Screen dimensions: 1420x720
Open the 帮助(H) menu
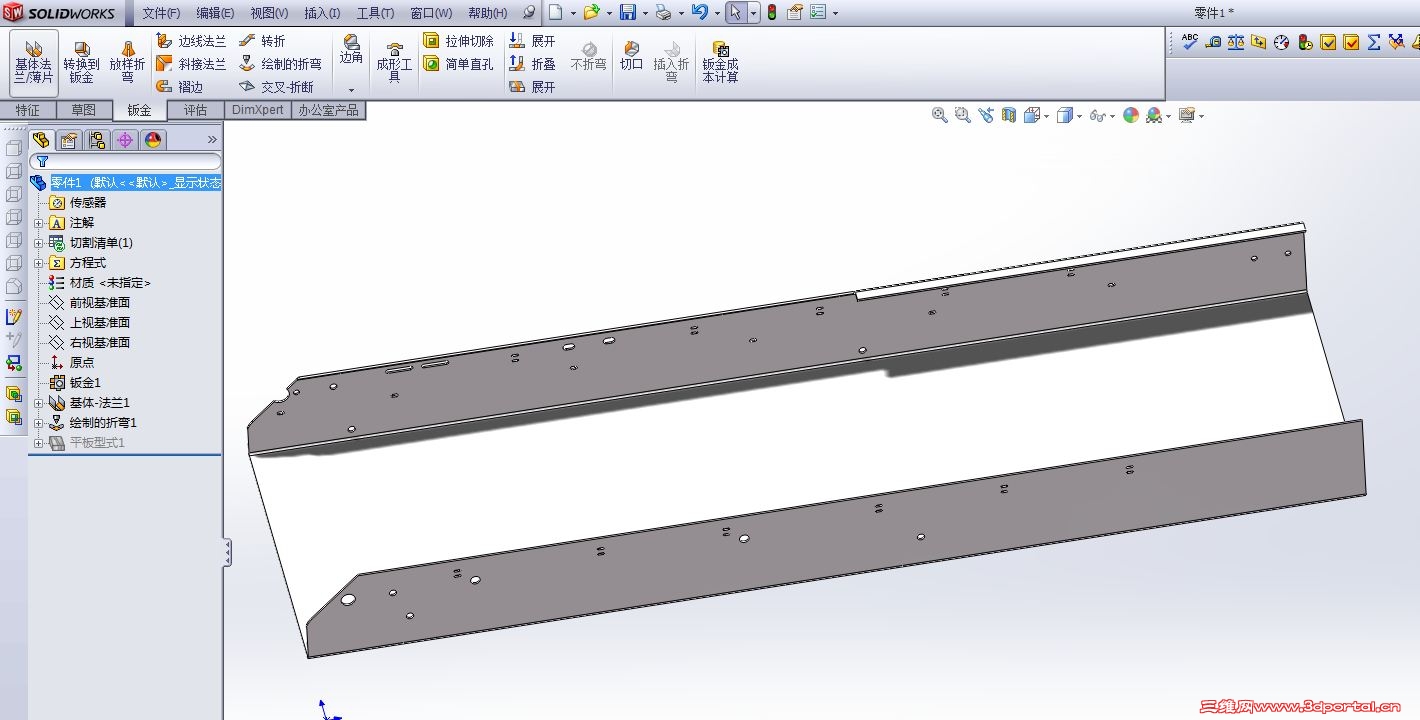(488, 13)
